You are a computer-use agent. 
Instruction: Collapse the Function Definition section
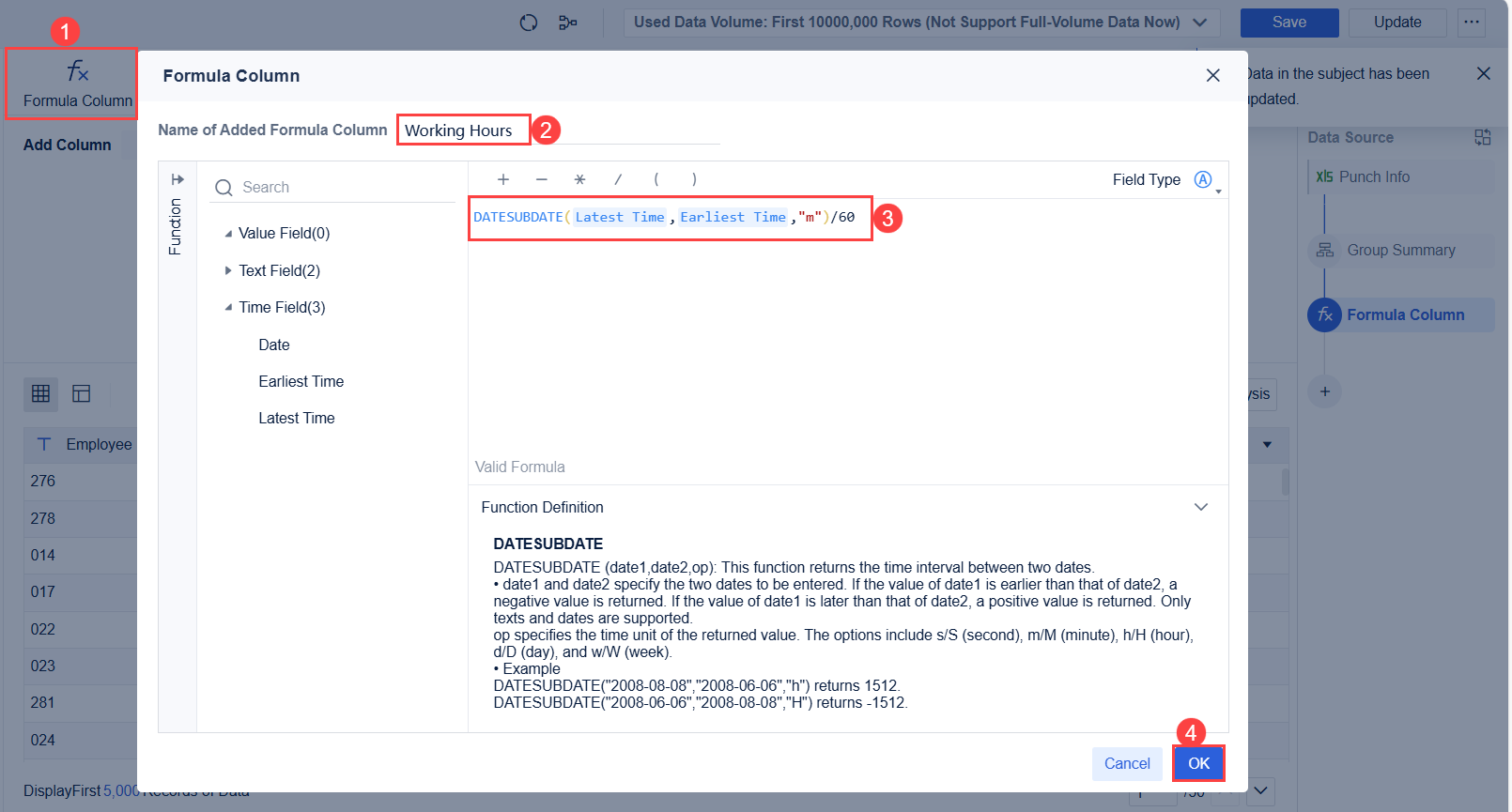pos(1201,507)
